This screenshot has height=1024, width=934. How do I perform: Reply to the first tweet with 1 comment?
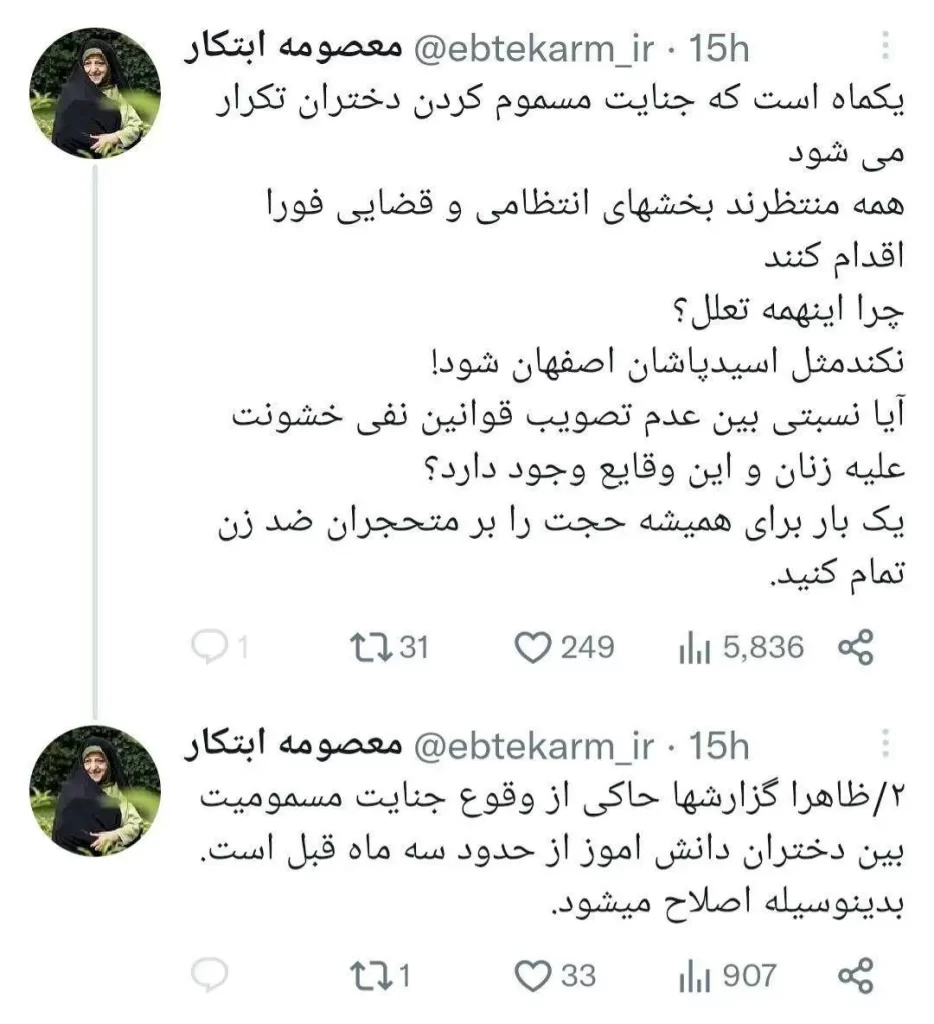tap(219, 647)
